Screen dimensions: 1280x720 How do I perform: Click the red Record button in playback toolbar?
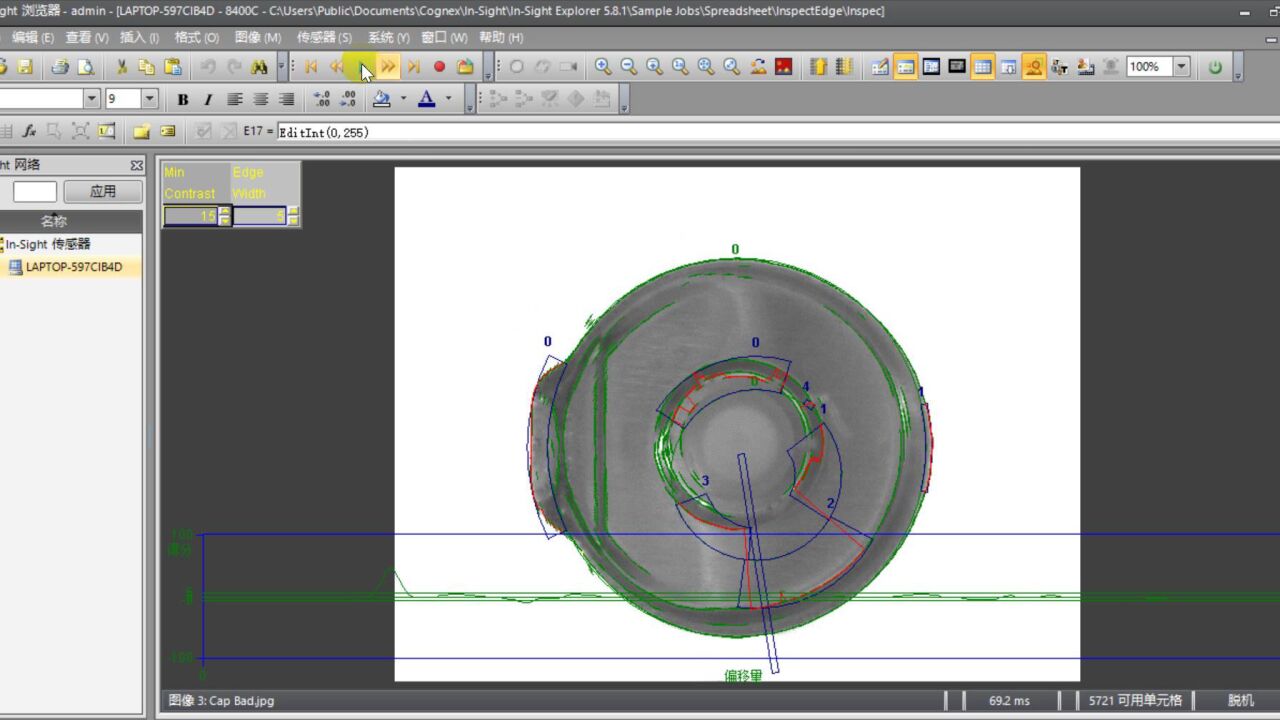[439, 67]
